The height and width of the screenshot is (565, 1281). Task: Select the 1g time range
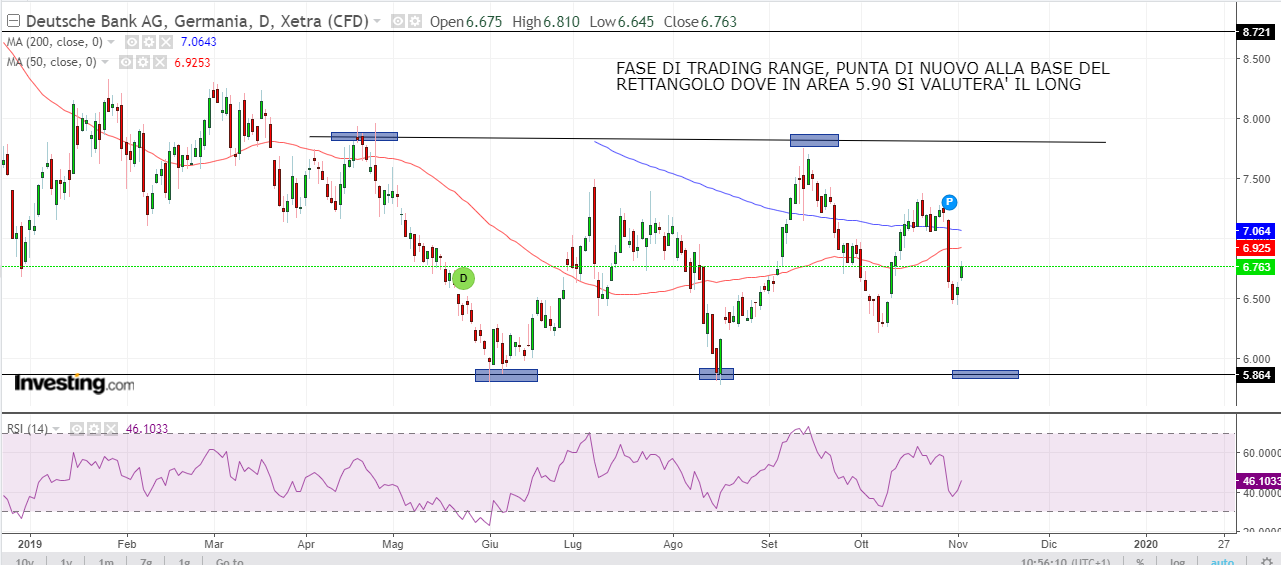point(184,560)
